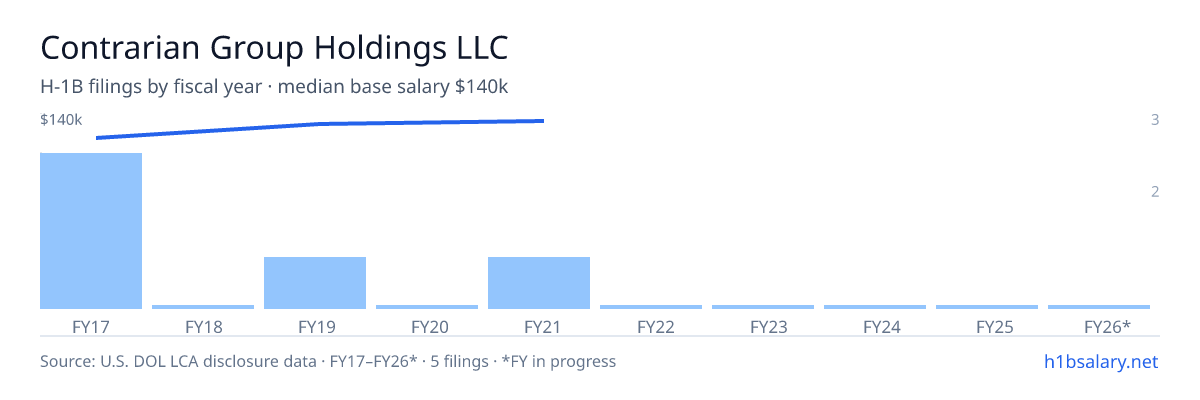This screenshot has width=1200, height=400.
Task: Click the DOL LCA source note text
Action: point(328,361)
